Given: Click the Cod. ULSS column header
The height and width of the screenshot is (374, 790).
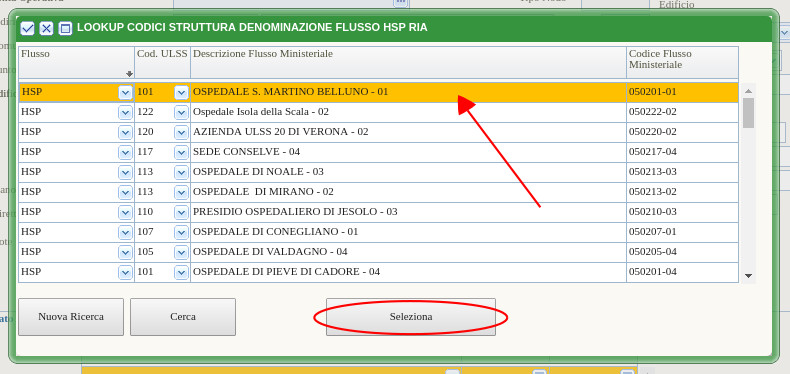Looking at the screenshot, I should (x=162, y=63).
